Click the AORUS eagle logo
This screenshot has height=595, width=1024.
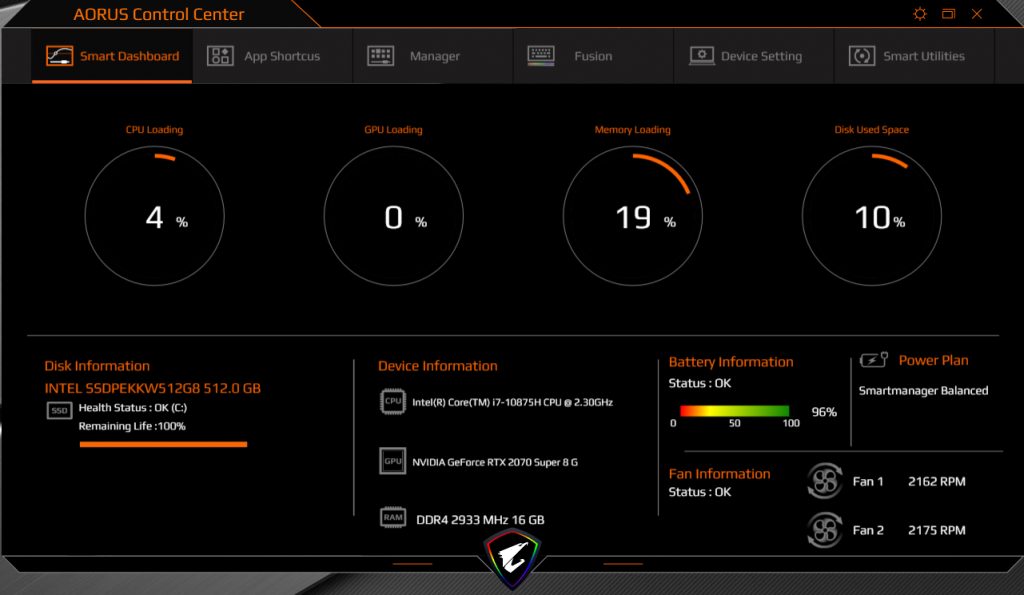513,558
